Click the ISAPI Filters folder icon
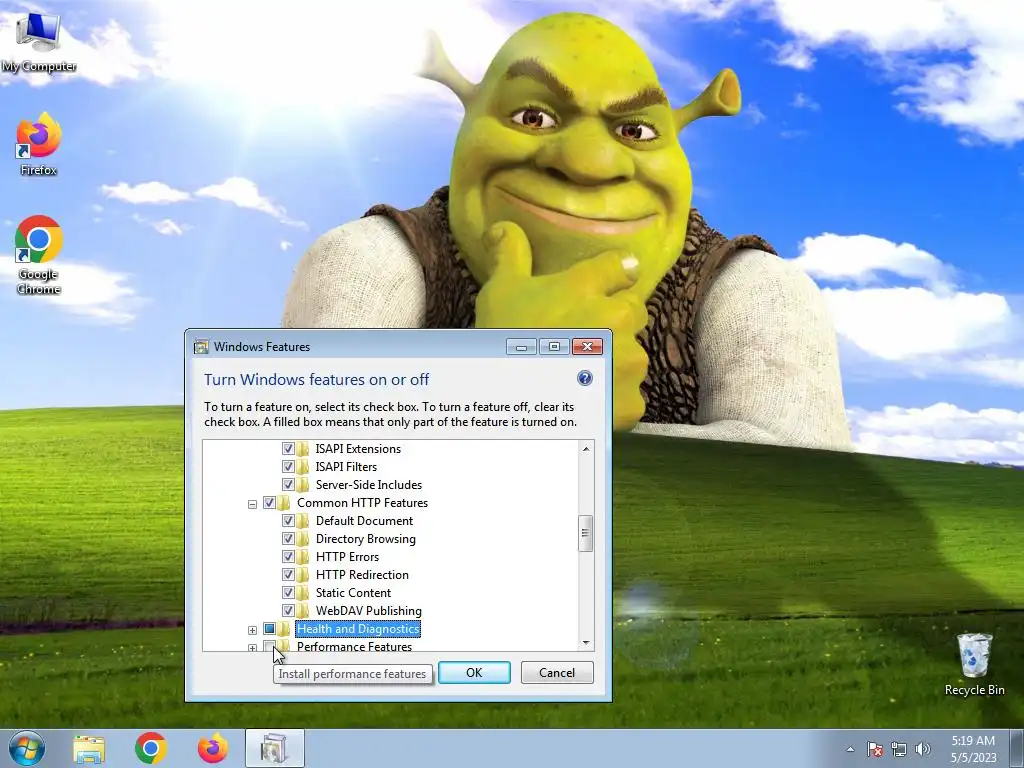This screenshot has height=768, width=1024. pos(303,466)
